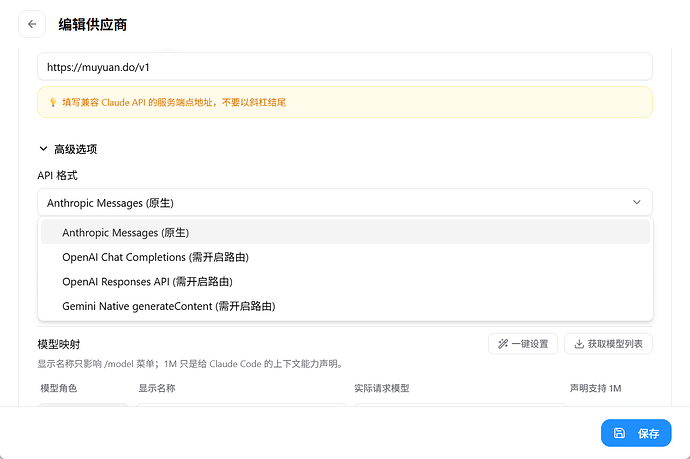
Task: Click the URL field with https://muyuan.do/v1
Action: 345,67
